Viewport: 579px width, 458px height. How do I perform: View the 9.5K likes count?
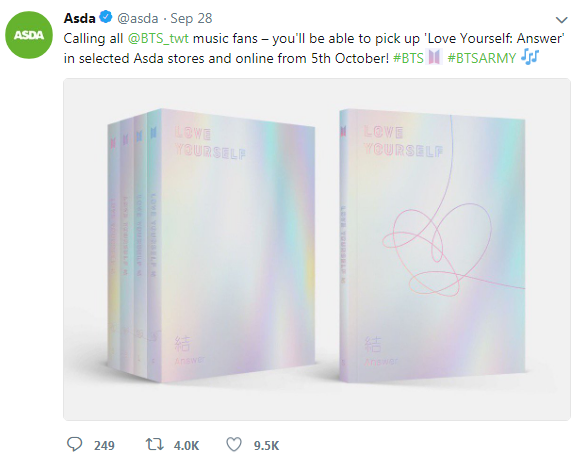(x=266, y=445)
